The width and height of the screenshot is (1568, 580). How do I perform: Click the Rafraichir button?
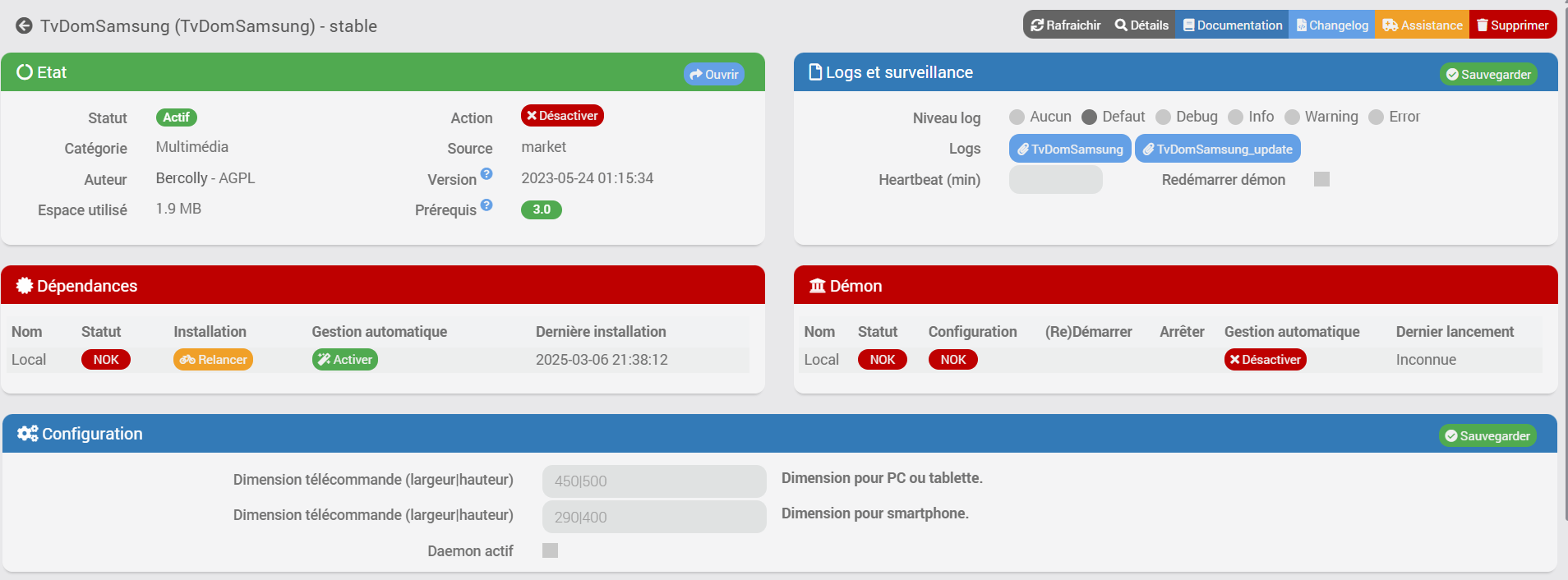tap(1065, 25)
